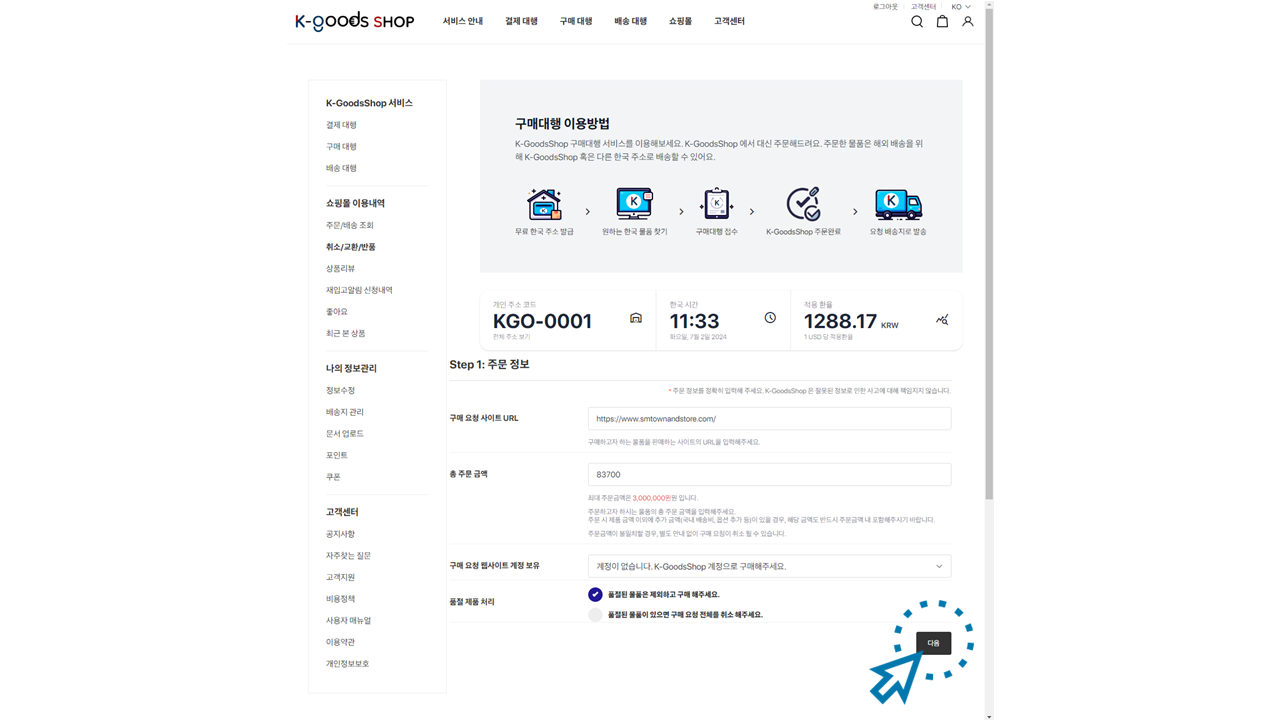Screen dimensions: 1280x720
Task: Click the free Korean address house icon
Action: (544, 204)
